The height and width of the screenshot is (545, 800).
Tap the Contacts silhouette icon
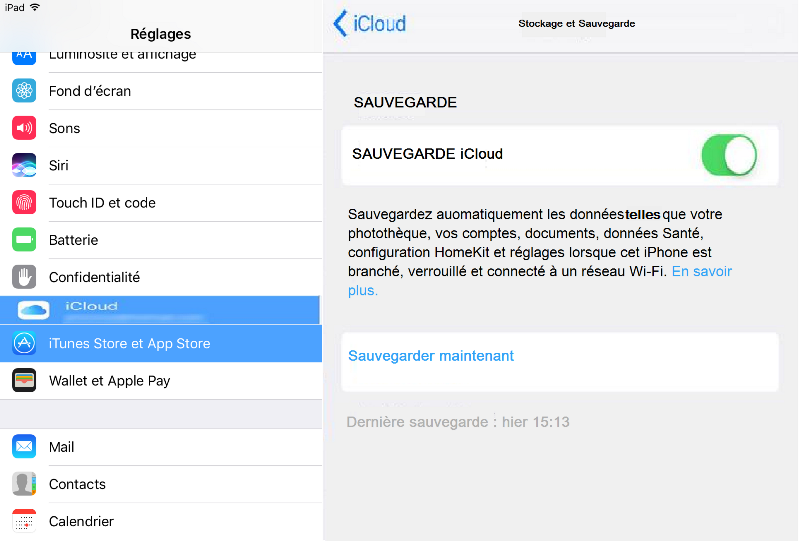[24, 484]
